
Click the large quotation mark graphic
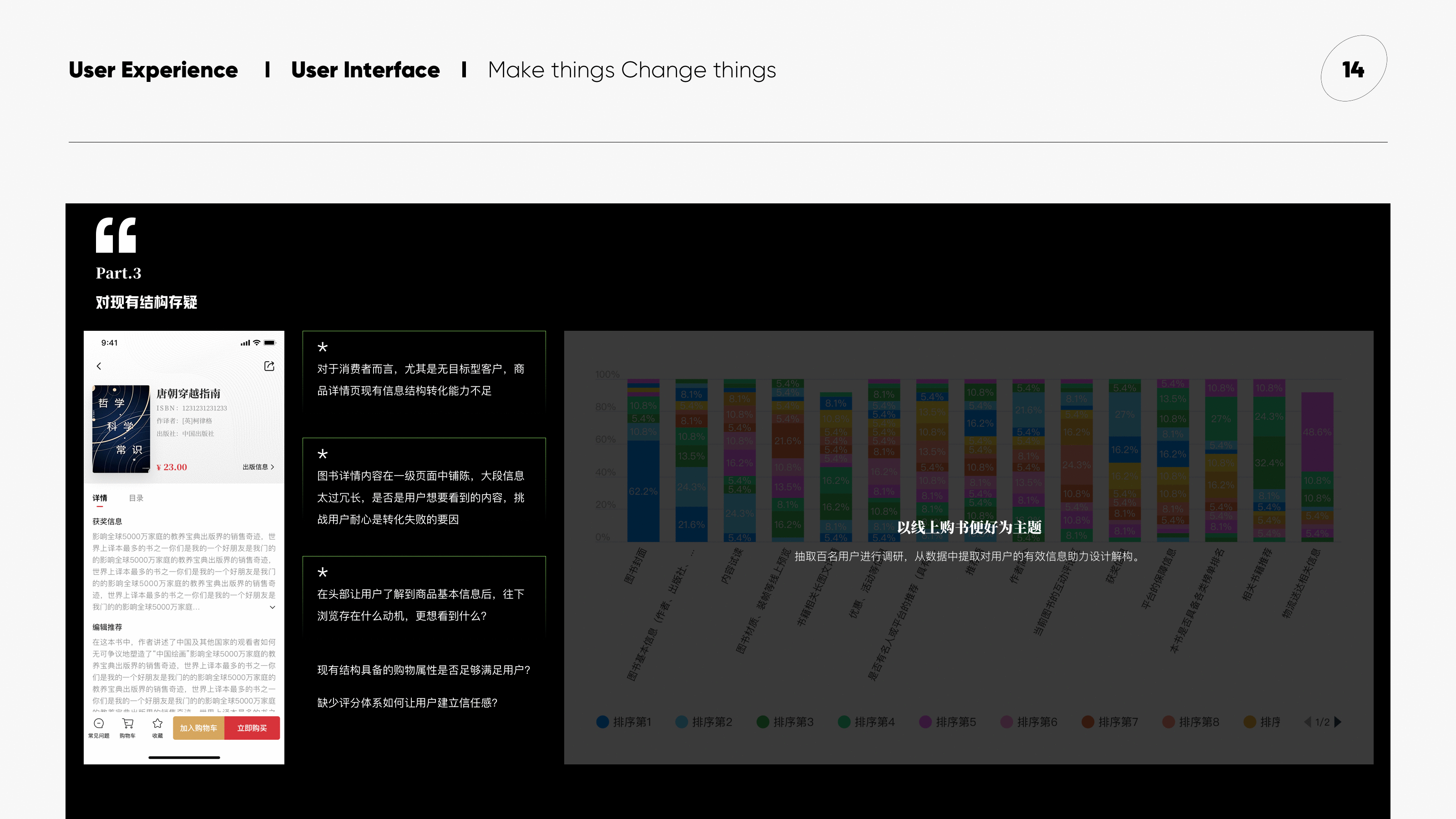(116, 235)
